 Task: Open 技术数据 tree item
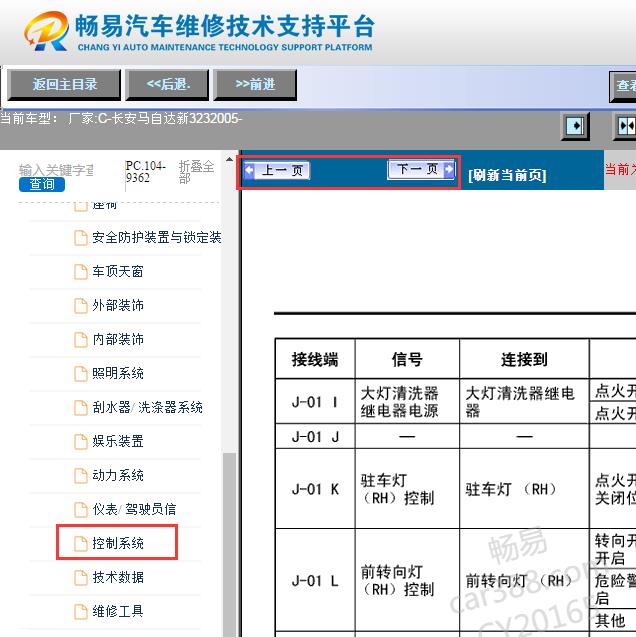[118, 577]
